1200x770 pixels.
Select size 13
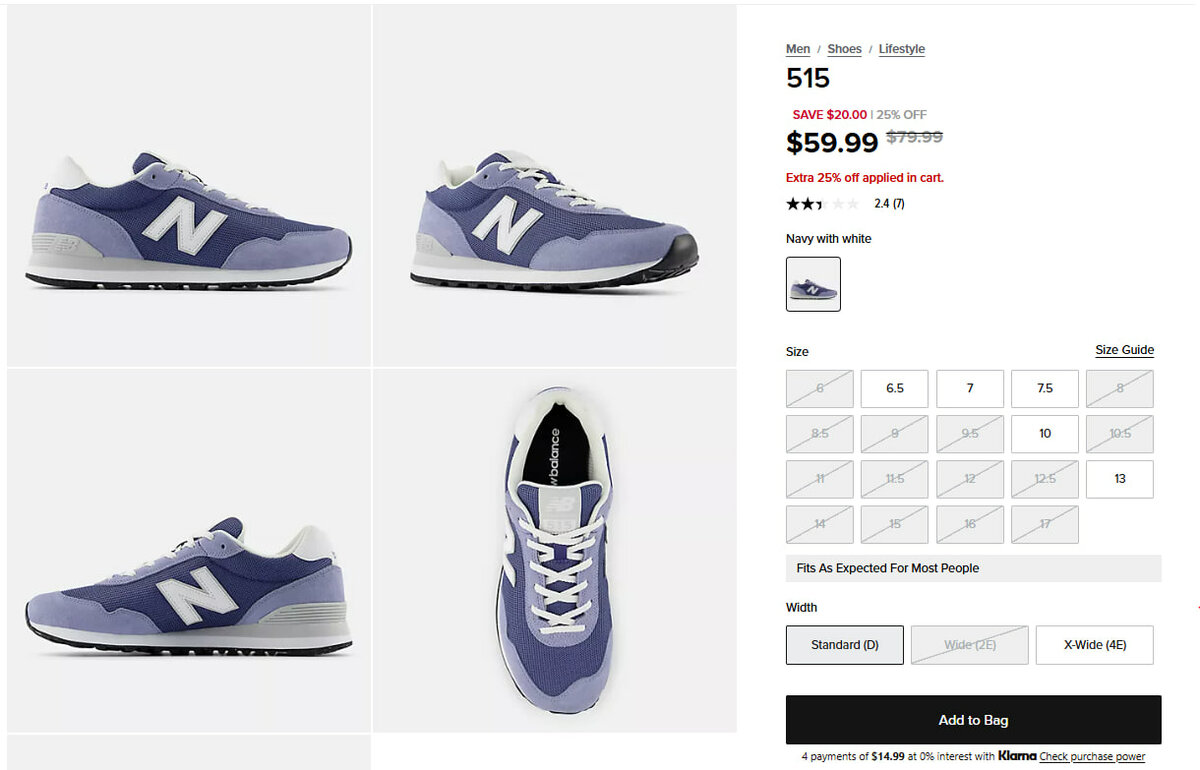tap(1119, 479)
